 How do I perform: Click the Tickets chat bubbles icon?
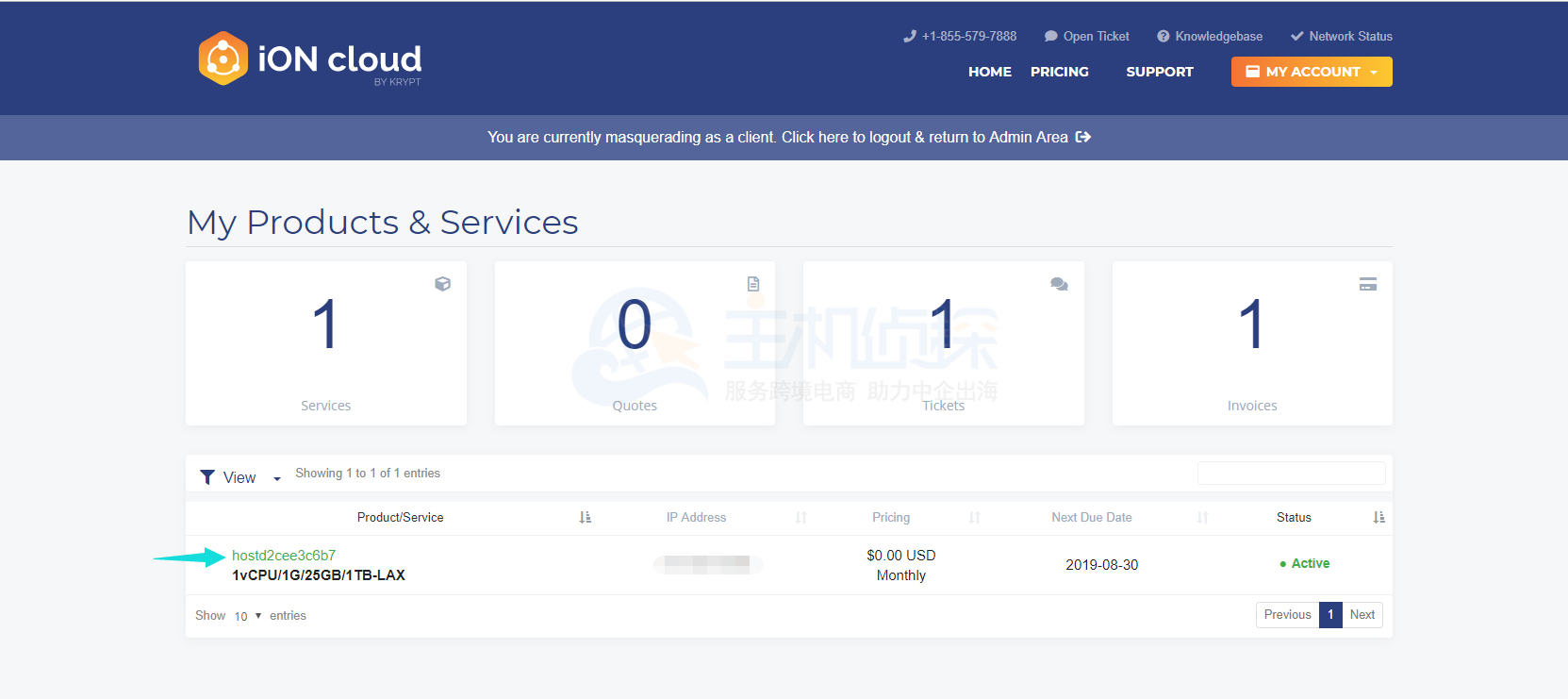[x=1059, y=284]
